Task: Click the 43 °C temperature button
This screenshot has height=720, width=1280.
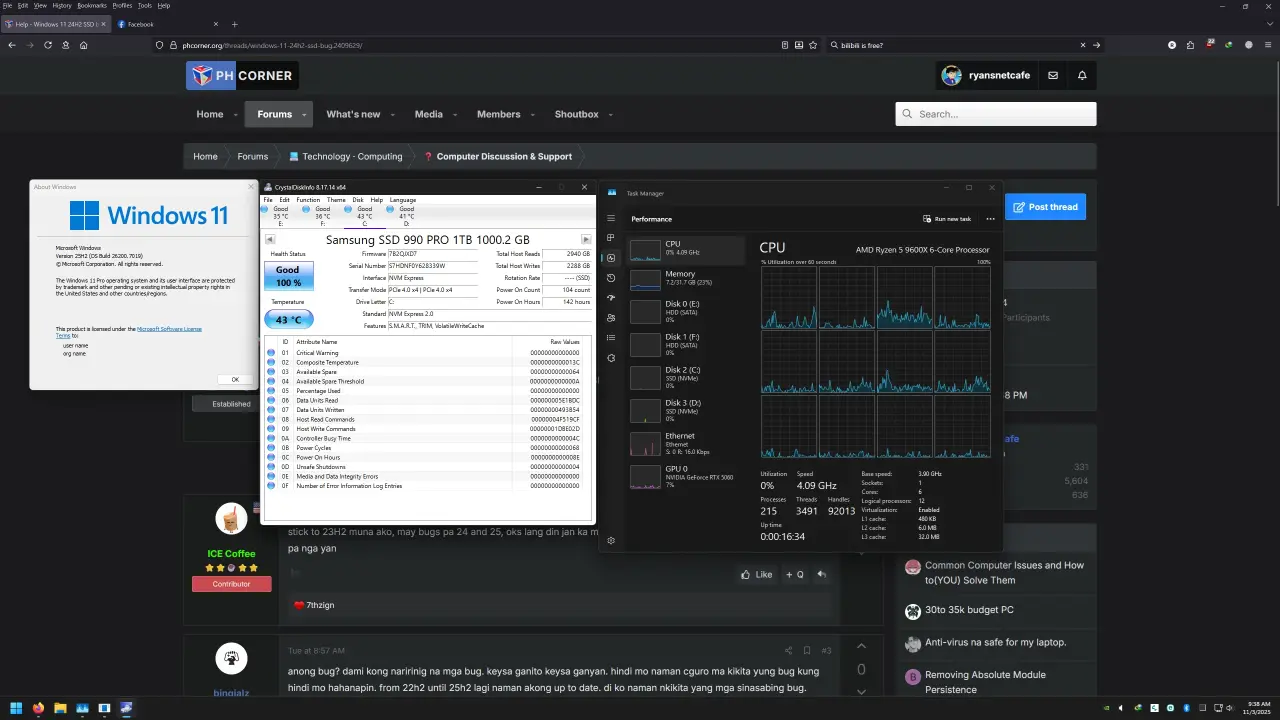Action: (x=288, y=319)
